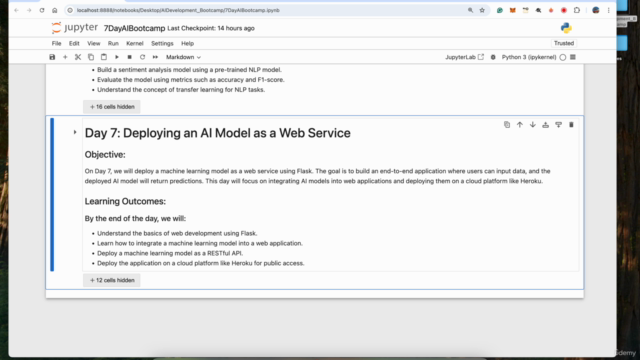This screenshot has height=360, width=640.
Task: Click the 'Deploy a machine learning model as a RESTful API' bullet
Action: tap(170, 253)
